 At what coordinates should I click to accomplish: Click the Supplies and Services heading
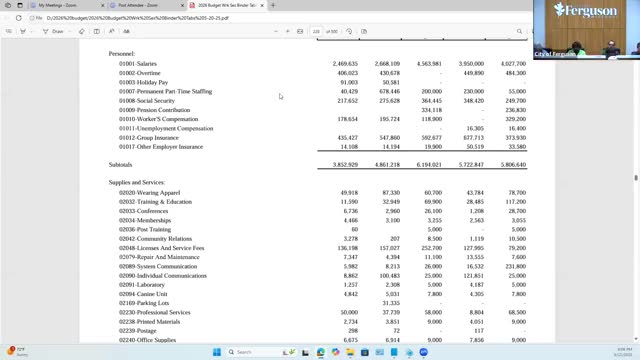click(x=137, y=182)
